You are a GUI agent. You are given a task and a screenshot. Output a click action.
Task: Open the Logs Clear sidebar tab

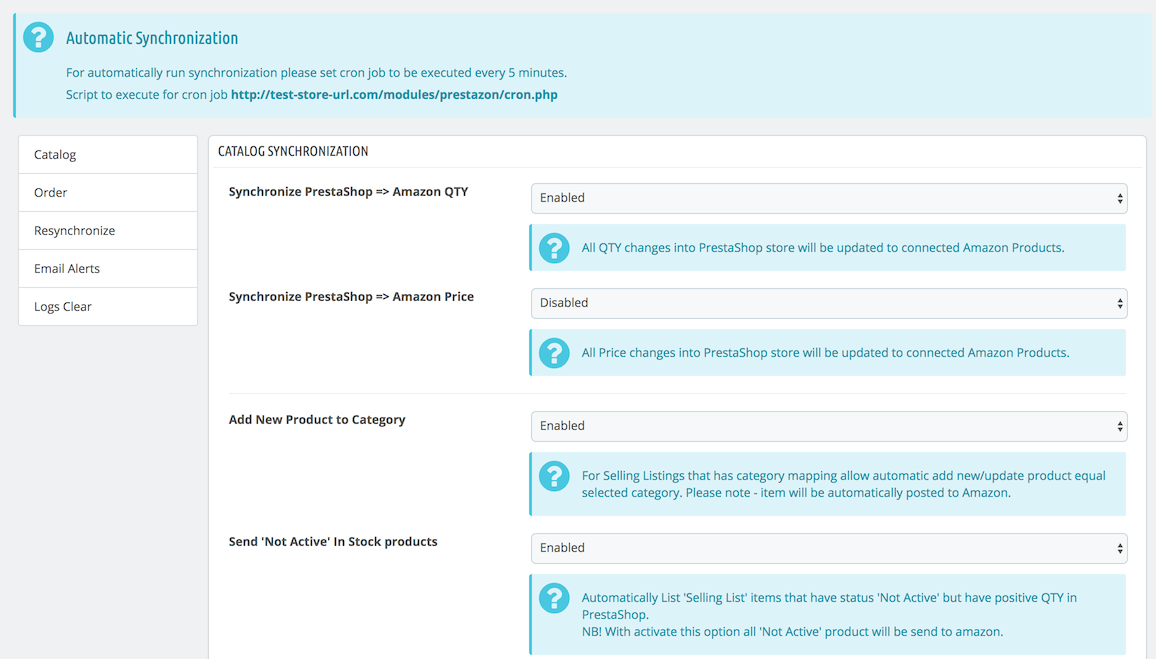coord(108,307)
